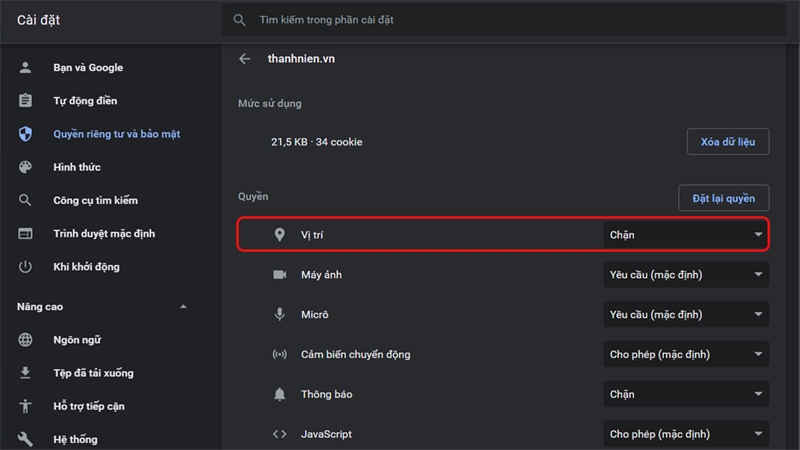Click the palette icon beside Hình thức

[x=26, y=167]
